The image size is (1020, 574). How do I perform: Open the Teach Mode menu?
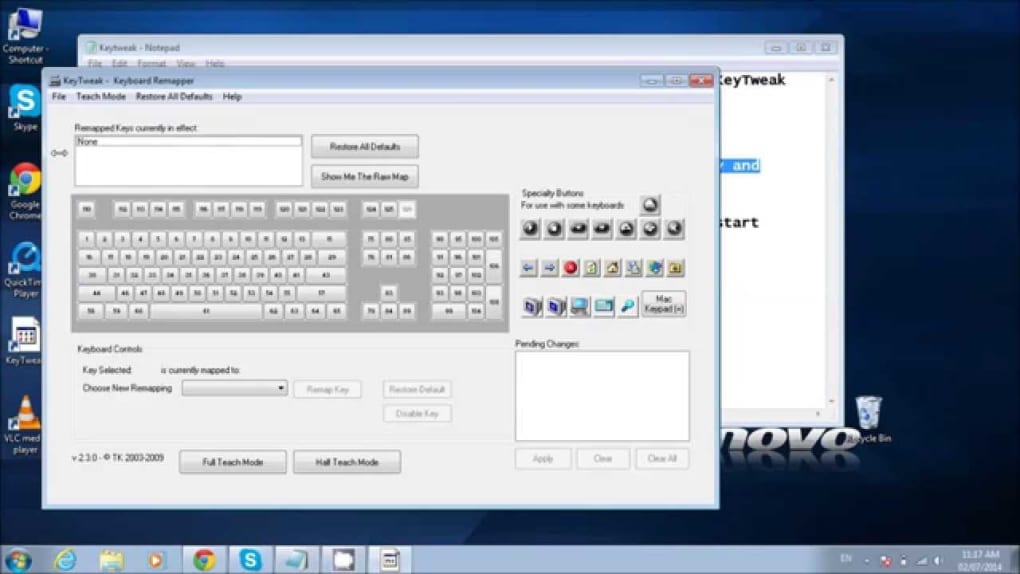101,97
